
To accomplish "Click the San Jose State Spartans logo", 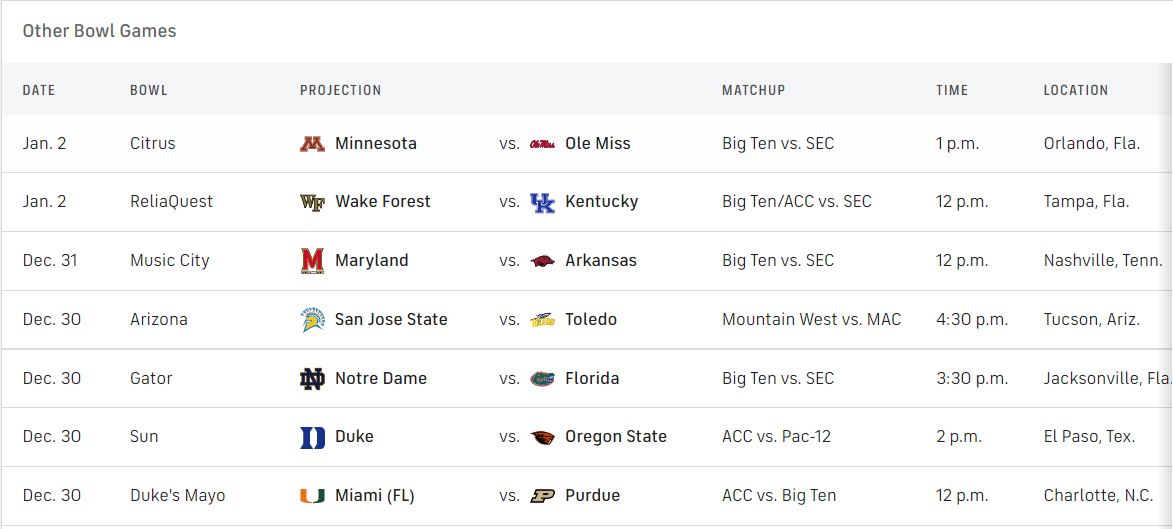I will (312, 319).
